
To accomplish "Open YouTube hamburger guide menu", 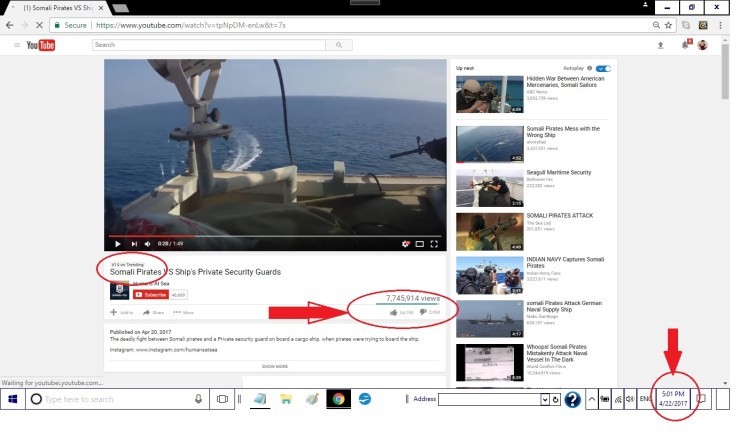I will pos(17,45).
